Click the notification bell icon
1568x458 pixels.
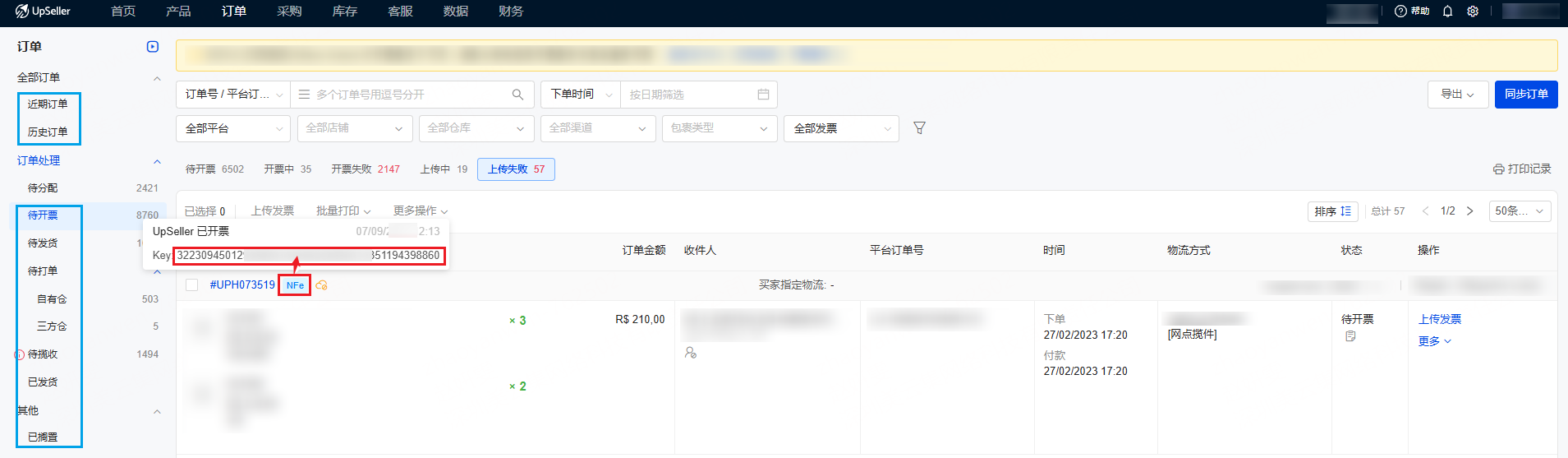click(1447, 12)
